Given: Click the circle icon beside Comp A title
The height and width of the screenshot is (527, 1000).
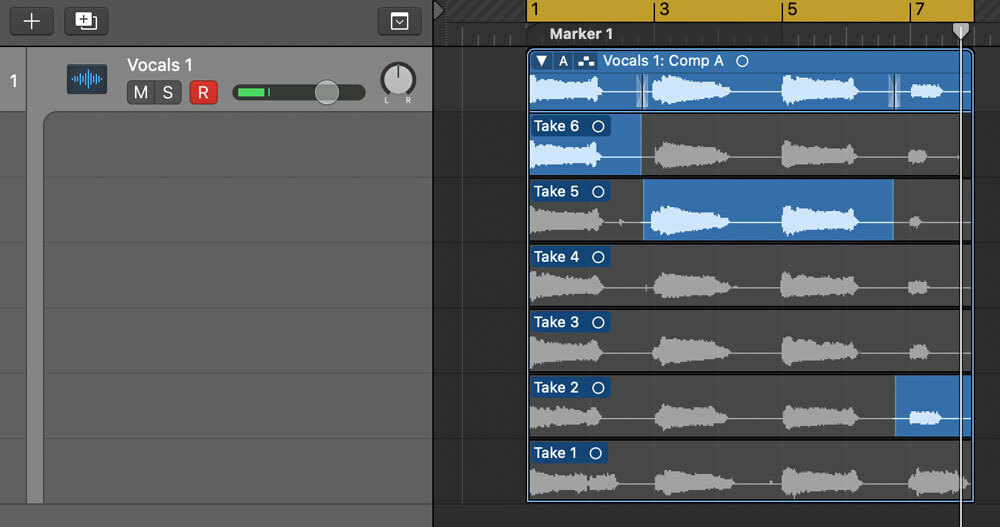Looking at the screenshot, I should [x=742, y=61].
